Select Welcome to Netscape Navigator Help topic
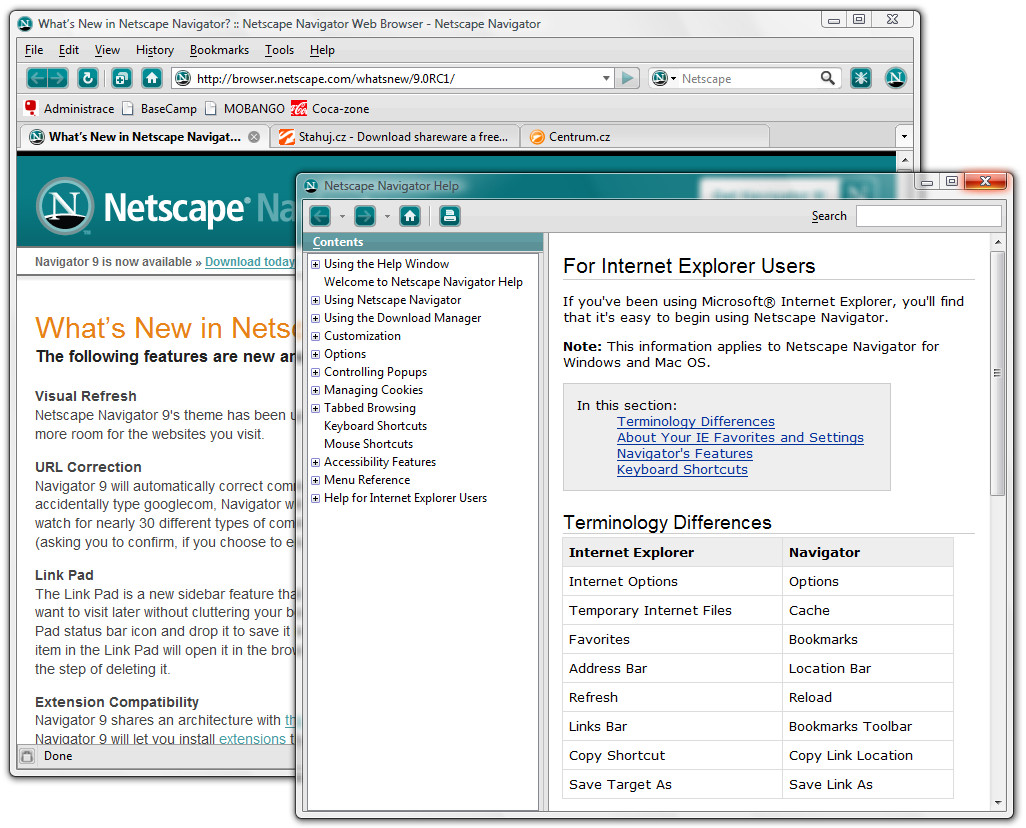The height and width of the screenshot is (828, 1026). [x=423, y=282]
